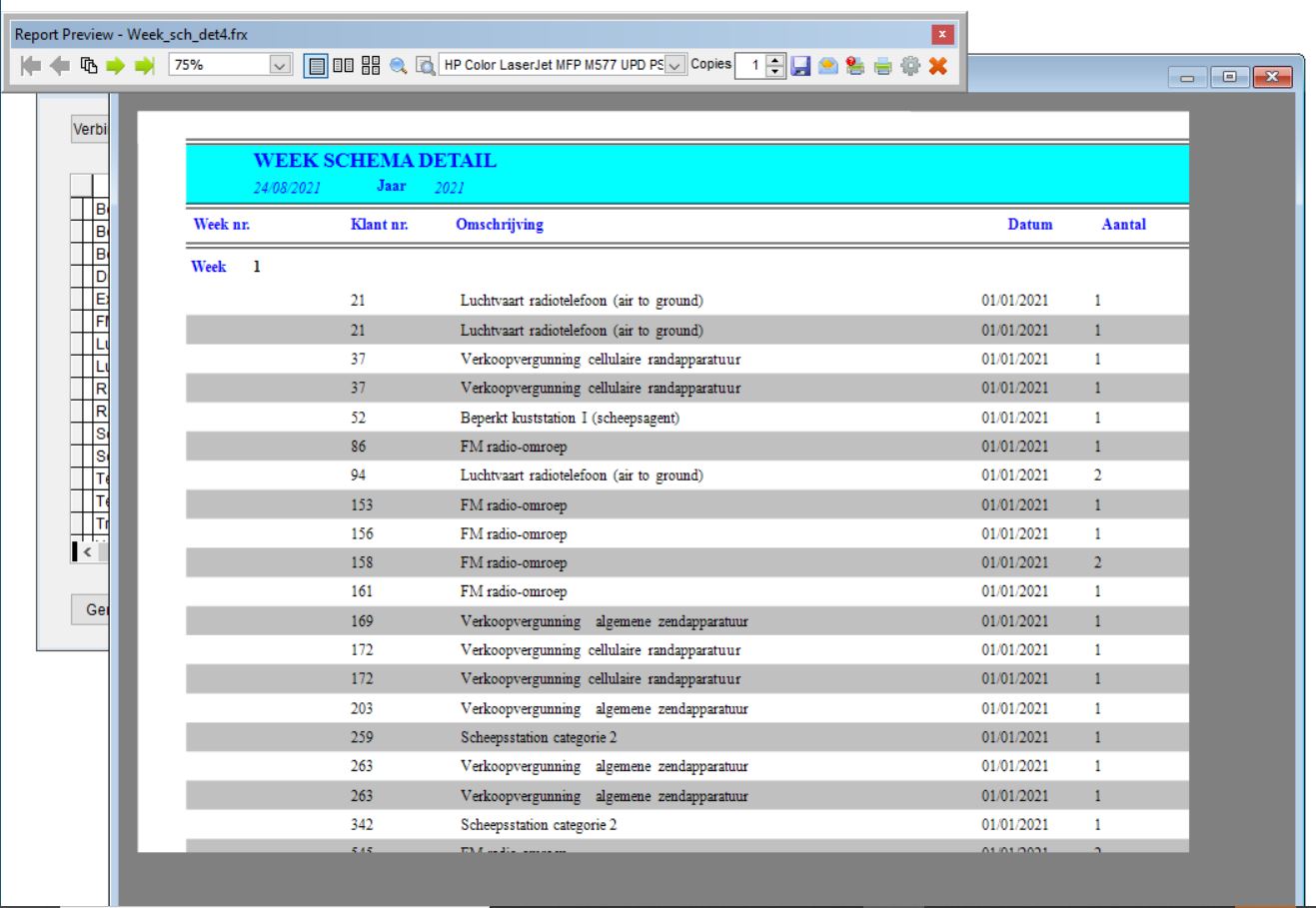Click klant nr. 169
Image resolution: width=1316 pixels, height=908 pixels.
[x=362, y=621]
